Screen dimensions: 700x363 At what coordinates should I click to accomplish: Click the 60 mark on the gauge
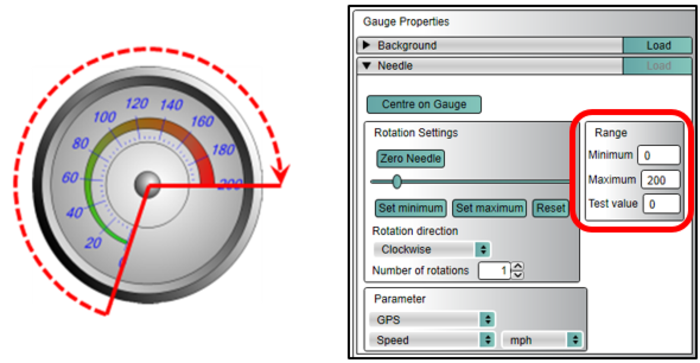(x=70, y=177)
